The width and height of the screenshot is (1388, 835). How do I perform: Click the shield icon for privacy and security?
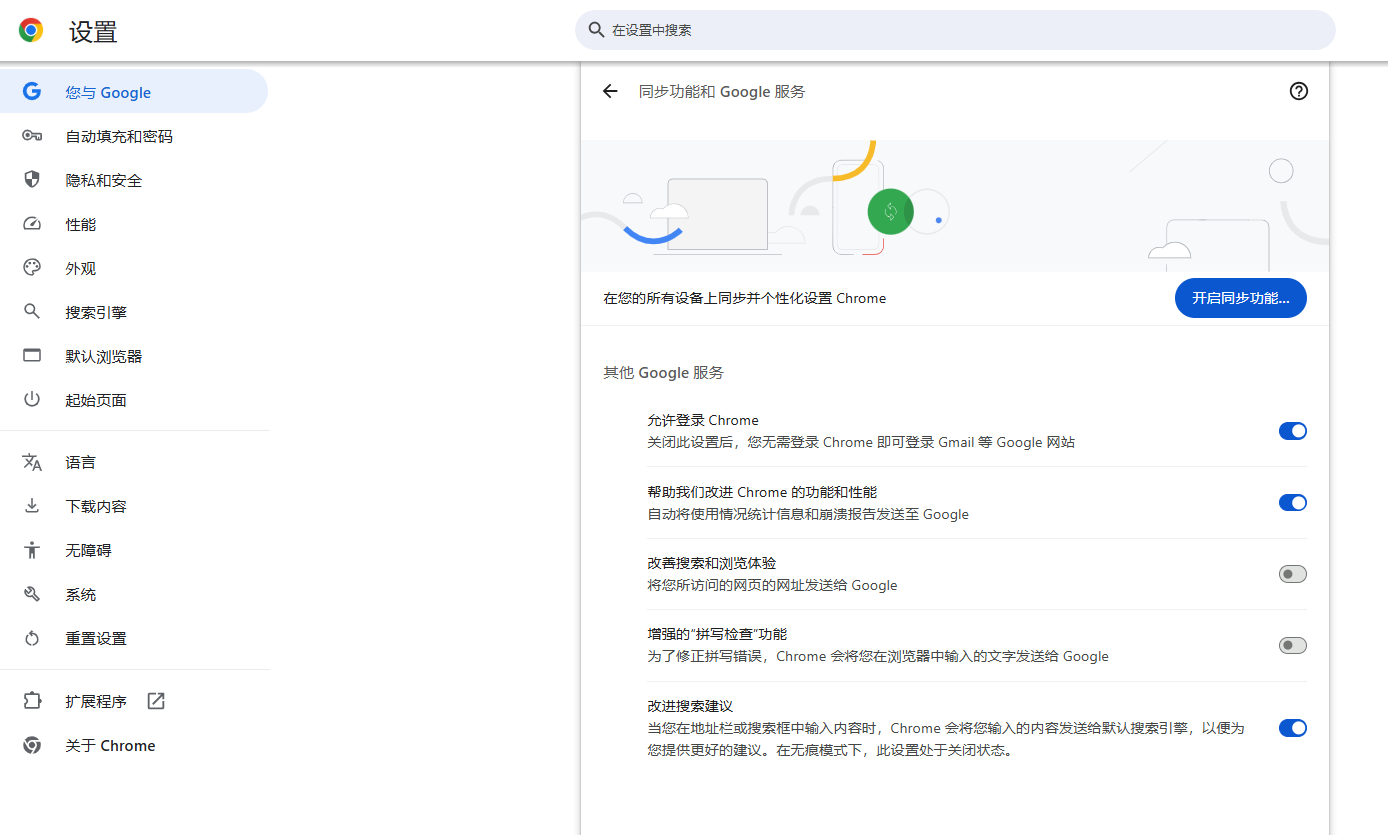click(x=32, y=180)
